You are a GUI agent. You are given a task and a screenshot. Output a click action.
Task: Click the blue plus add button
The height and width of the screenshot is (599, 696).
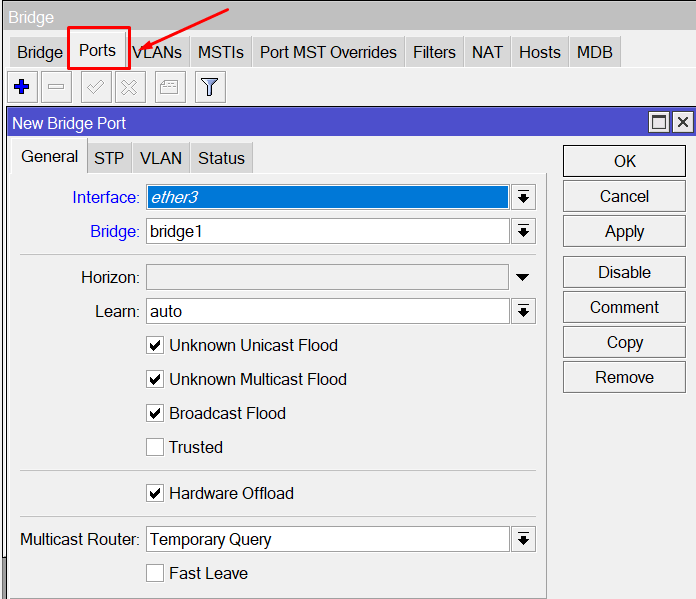click(x=22, y=87)
